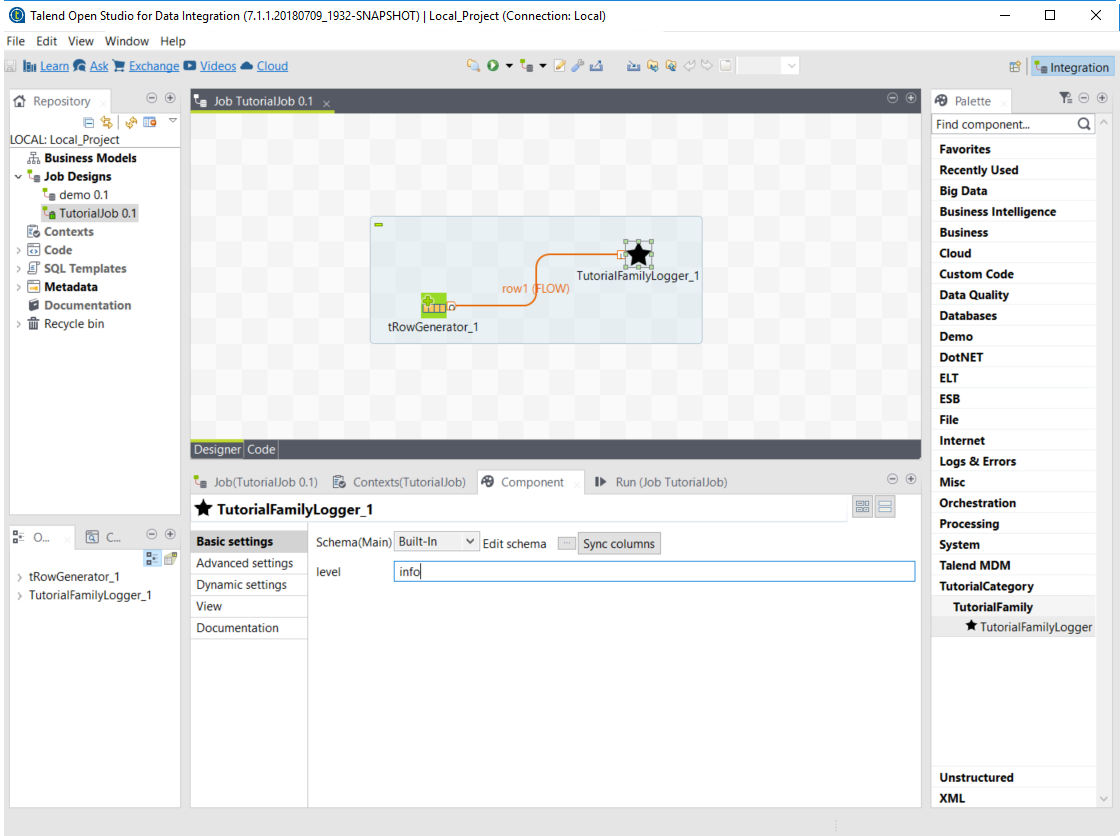Viewport: 1120px width, 836px height.
Task: Toggle the single-column layout view in Component
Action: [x=885, y=507]
